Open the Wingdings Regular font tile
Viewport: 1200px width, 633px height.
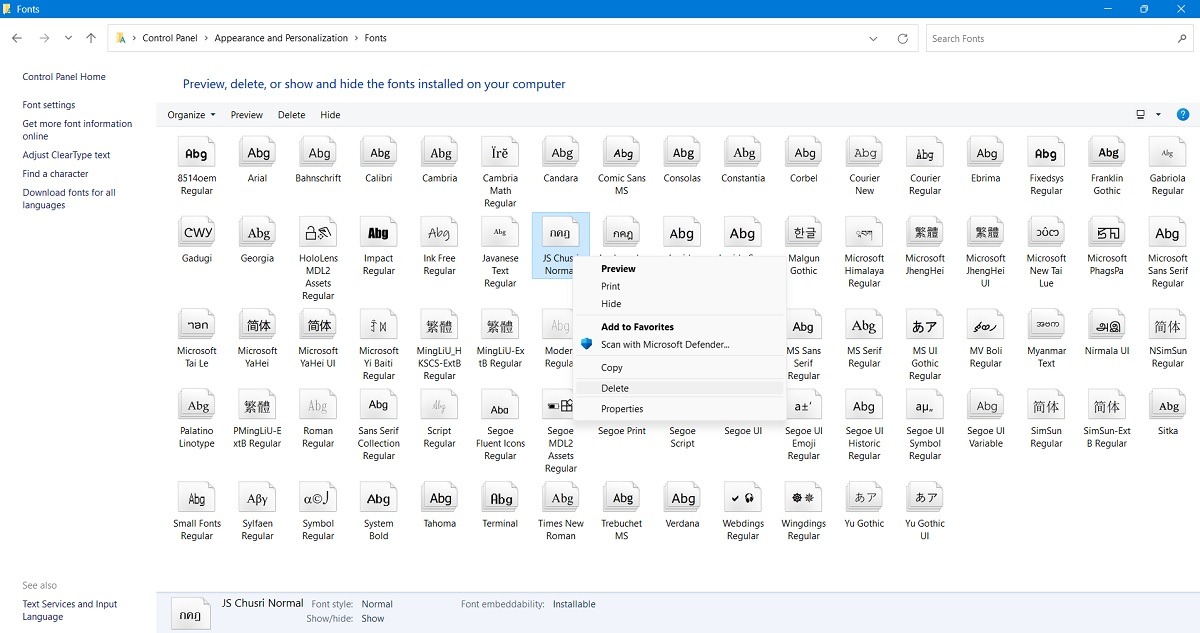pos(803,497)
